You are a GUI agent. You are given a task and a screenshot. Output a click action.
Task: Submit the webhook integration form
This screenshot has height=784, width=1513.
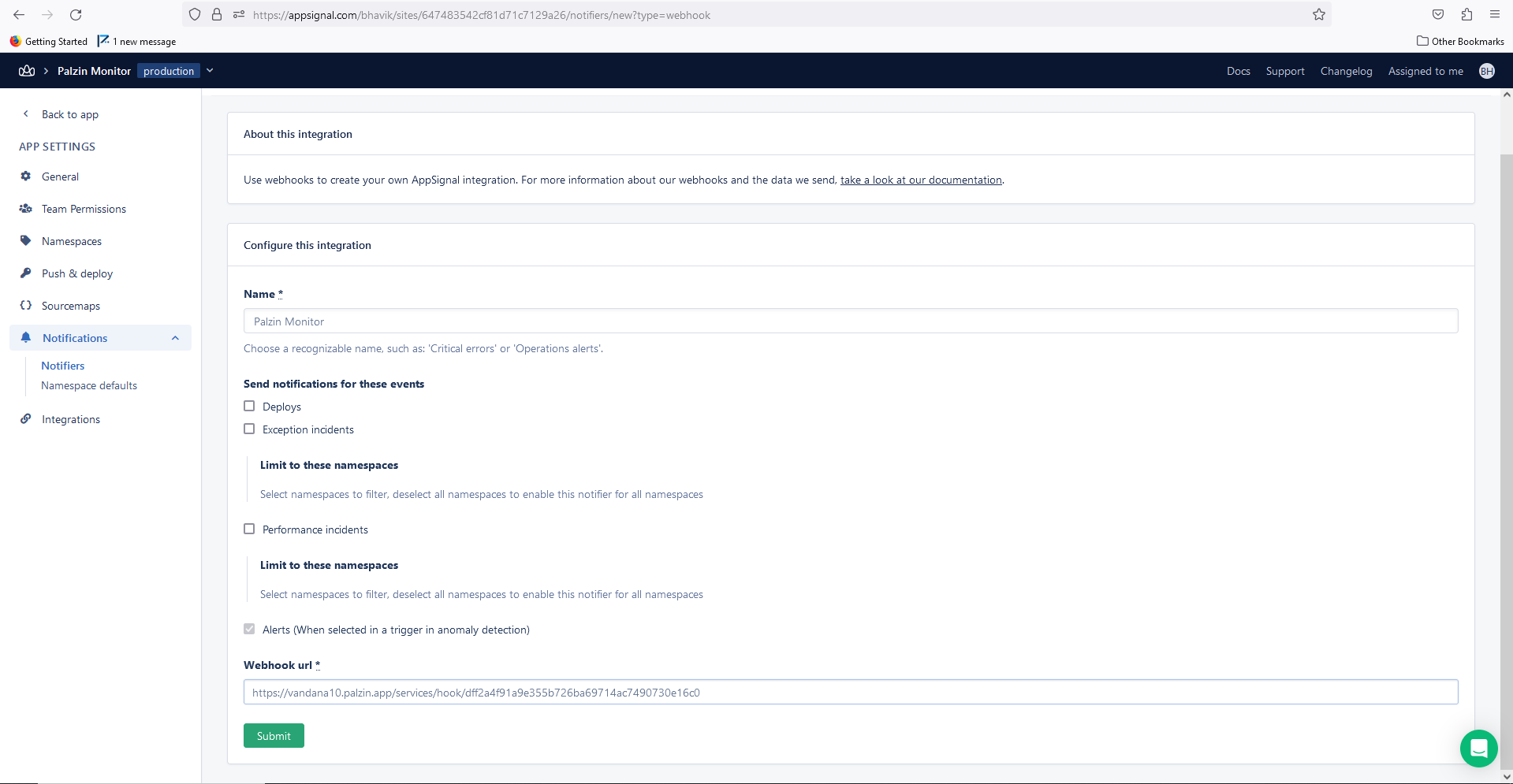click(x=274, y=736)
